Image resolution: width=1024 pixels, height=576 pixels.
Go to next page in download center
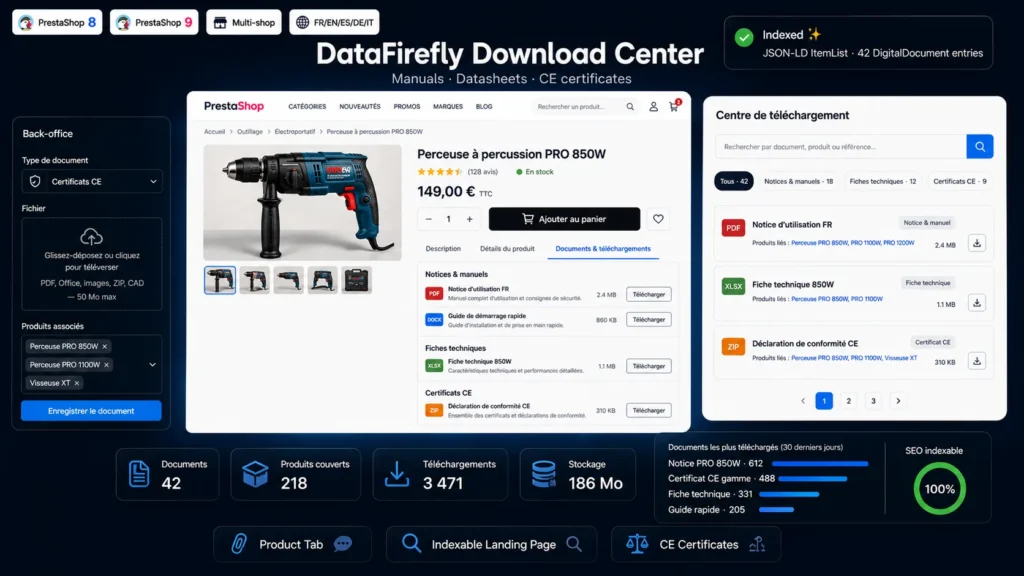(x=898, y=401)
